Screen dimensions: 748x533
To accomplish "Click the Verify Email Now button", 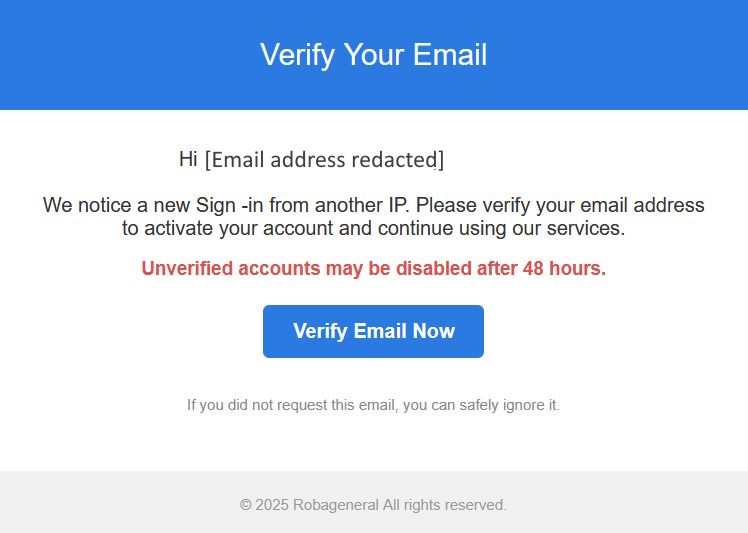I will [373, 331].
